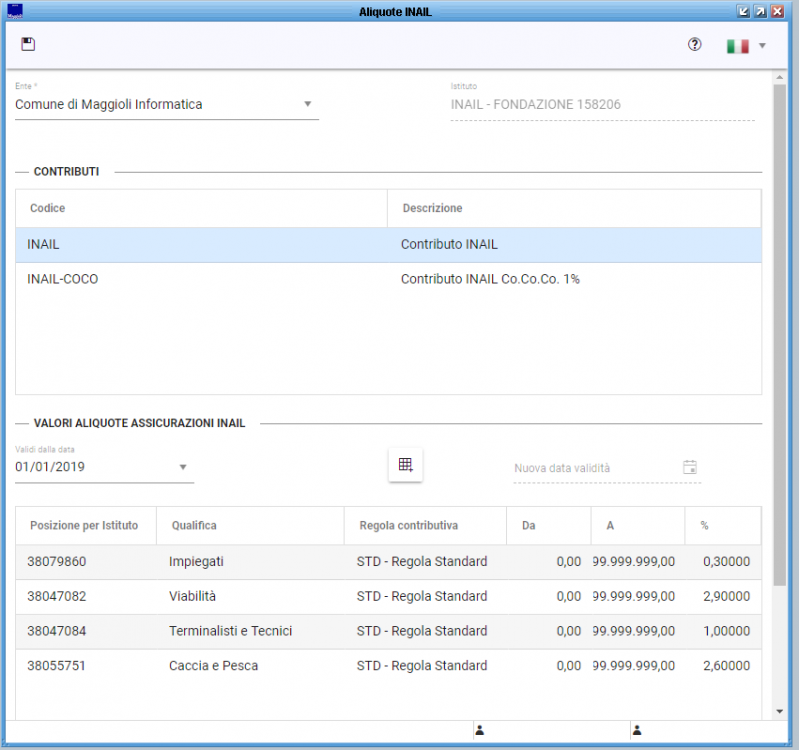Sort by the Qualifica column header
The image size is (799, 750).
[194, 525]
